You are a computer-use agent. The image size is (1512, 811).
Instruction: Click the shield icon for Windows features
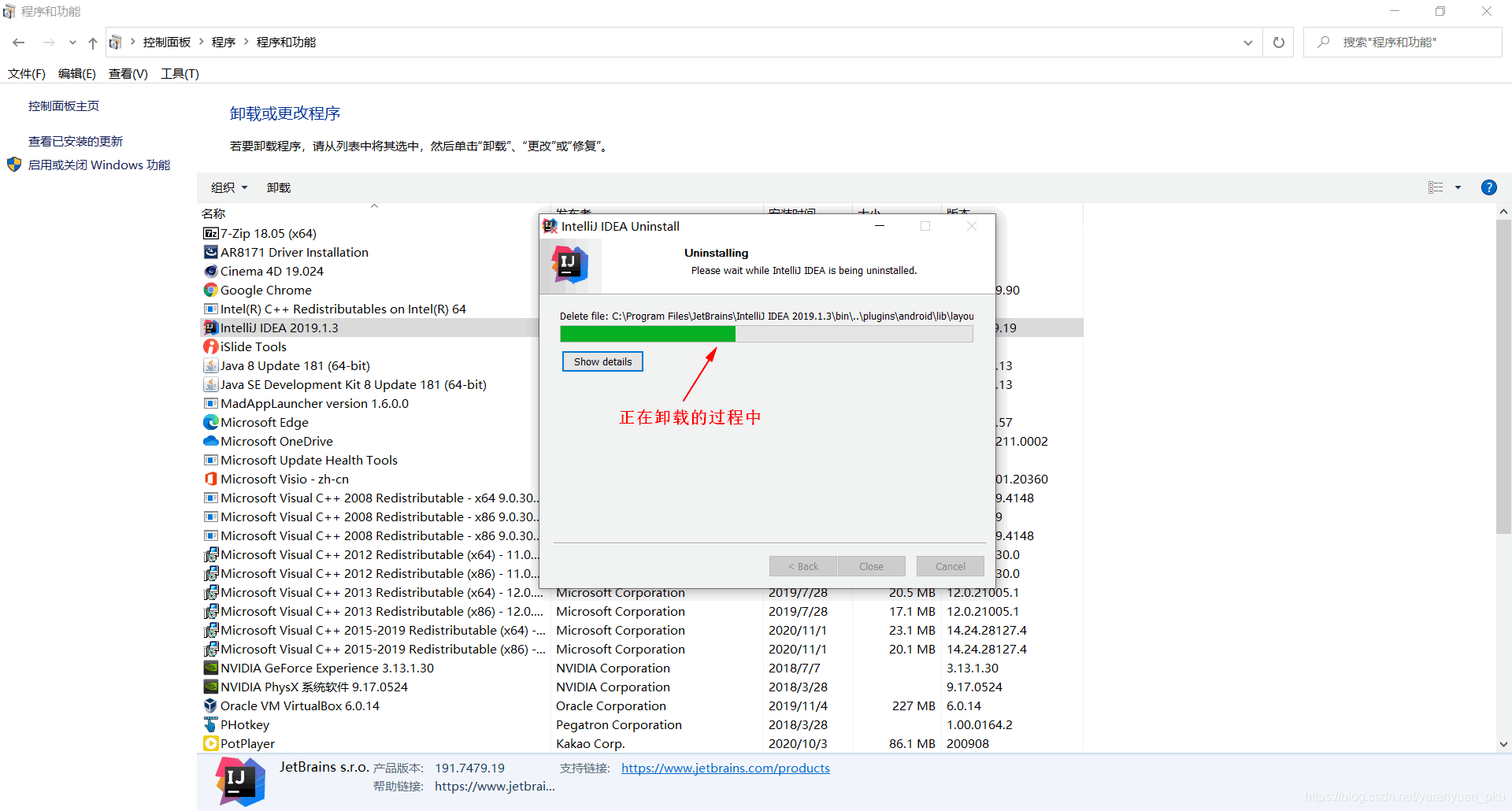[x=14, y=165]
